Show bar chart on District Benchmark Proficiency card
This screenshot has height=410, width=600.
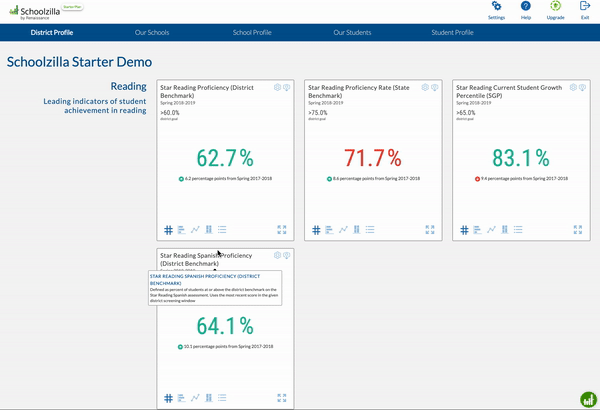[181, 230]
